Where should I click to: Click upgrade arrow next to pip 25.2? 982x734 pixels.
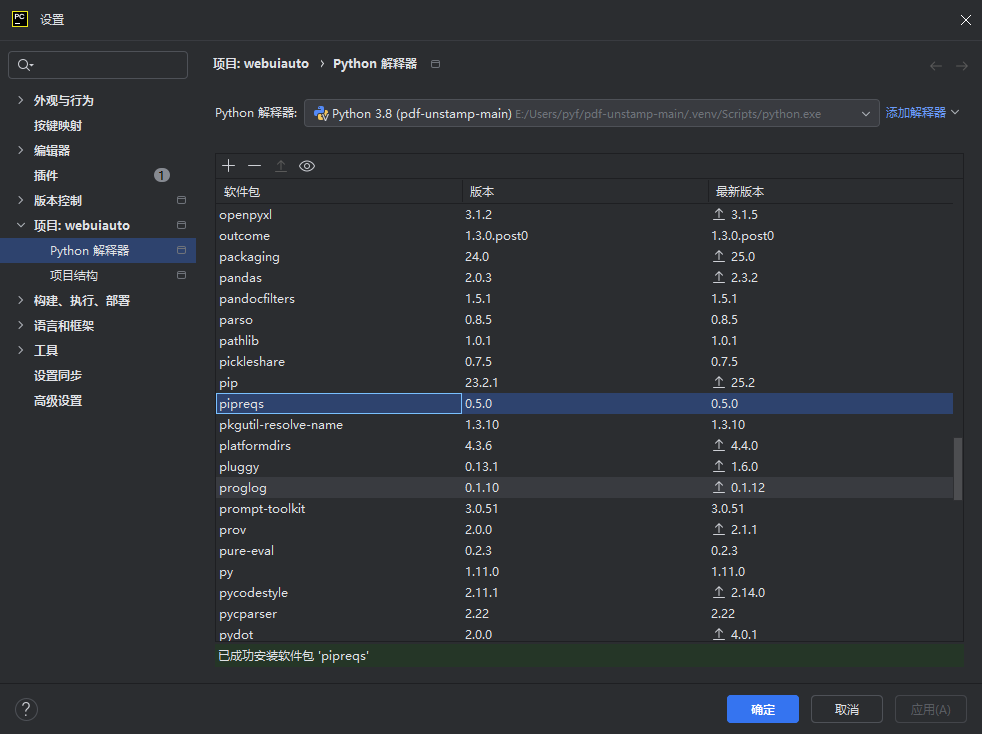[718, 383]
